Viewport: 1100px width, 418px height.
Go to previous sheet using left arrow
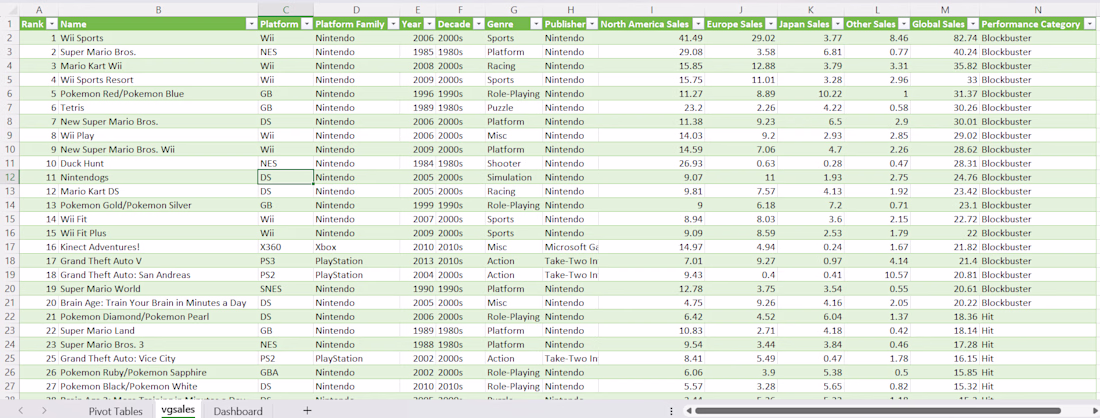[x=21, y=410]
